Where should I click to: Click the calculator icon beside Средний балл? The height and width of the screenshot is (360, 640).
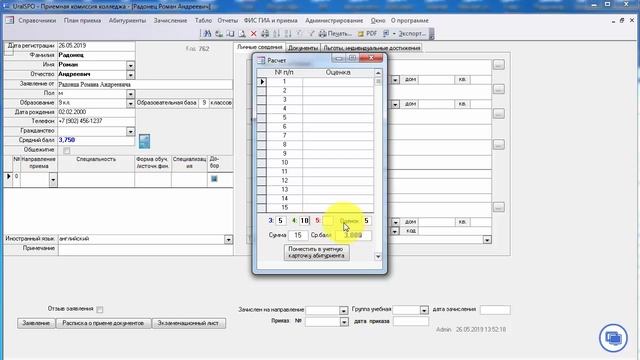(x=144, y=141)
